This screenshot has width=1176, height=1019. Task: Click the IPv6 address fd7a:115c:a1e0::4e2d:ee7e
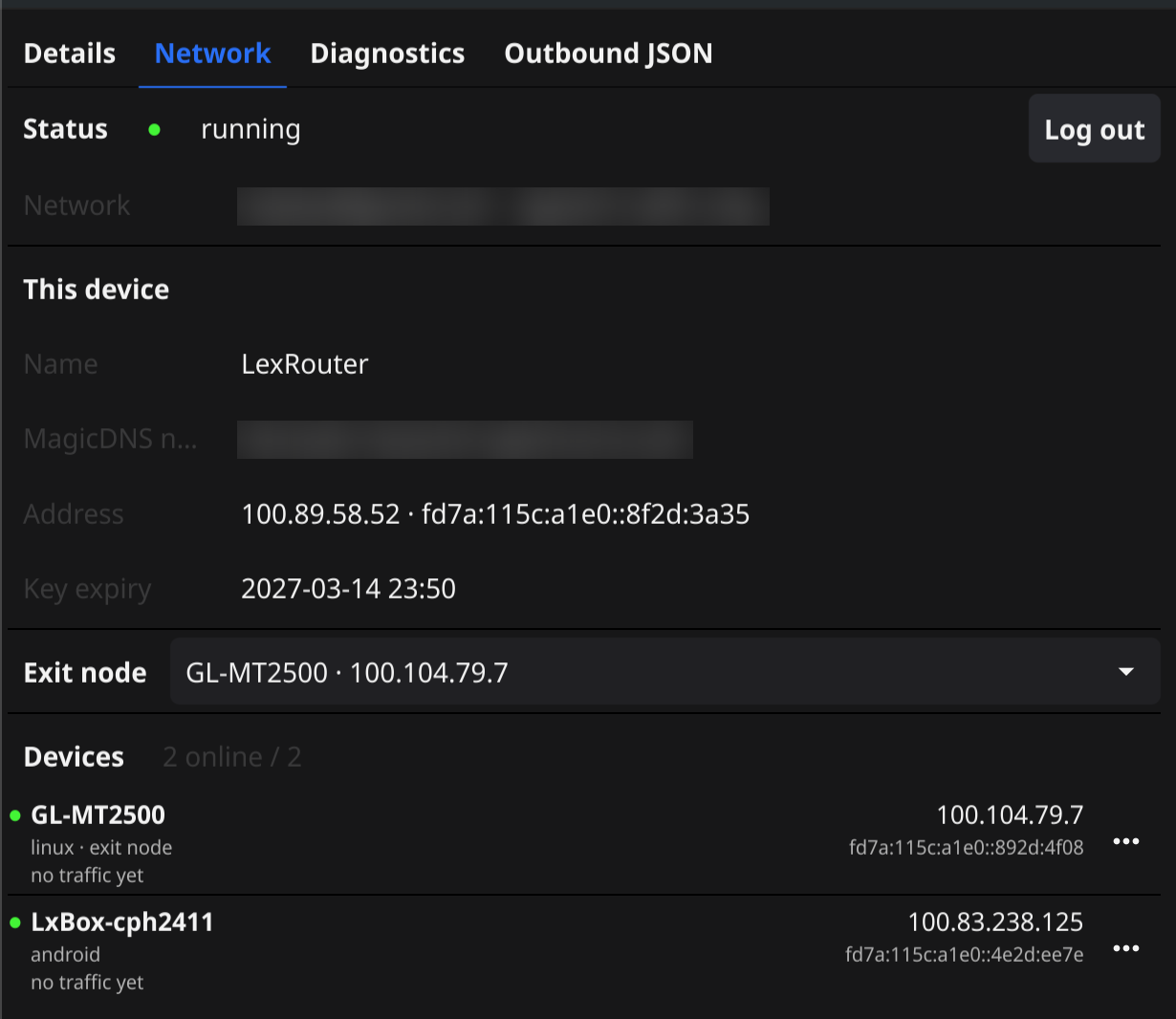coord(964,954)
